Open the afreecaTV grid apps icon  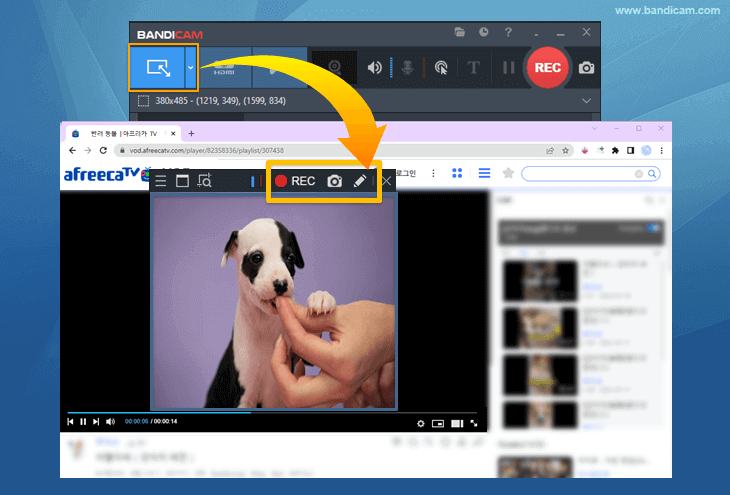(457, 173)
